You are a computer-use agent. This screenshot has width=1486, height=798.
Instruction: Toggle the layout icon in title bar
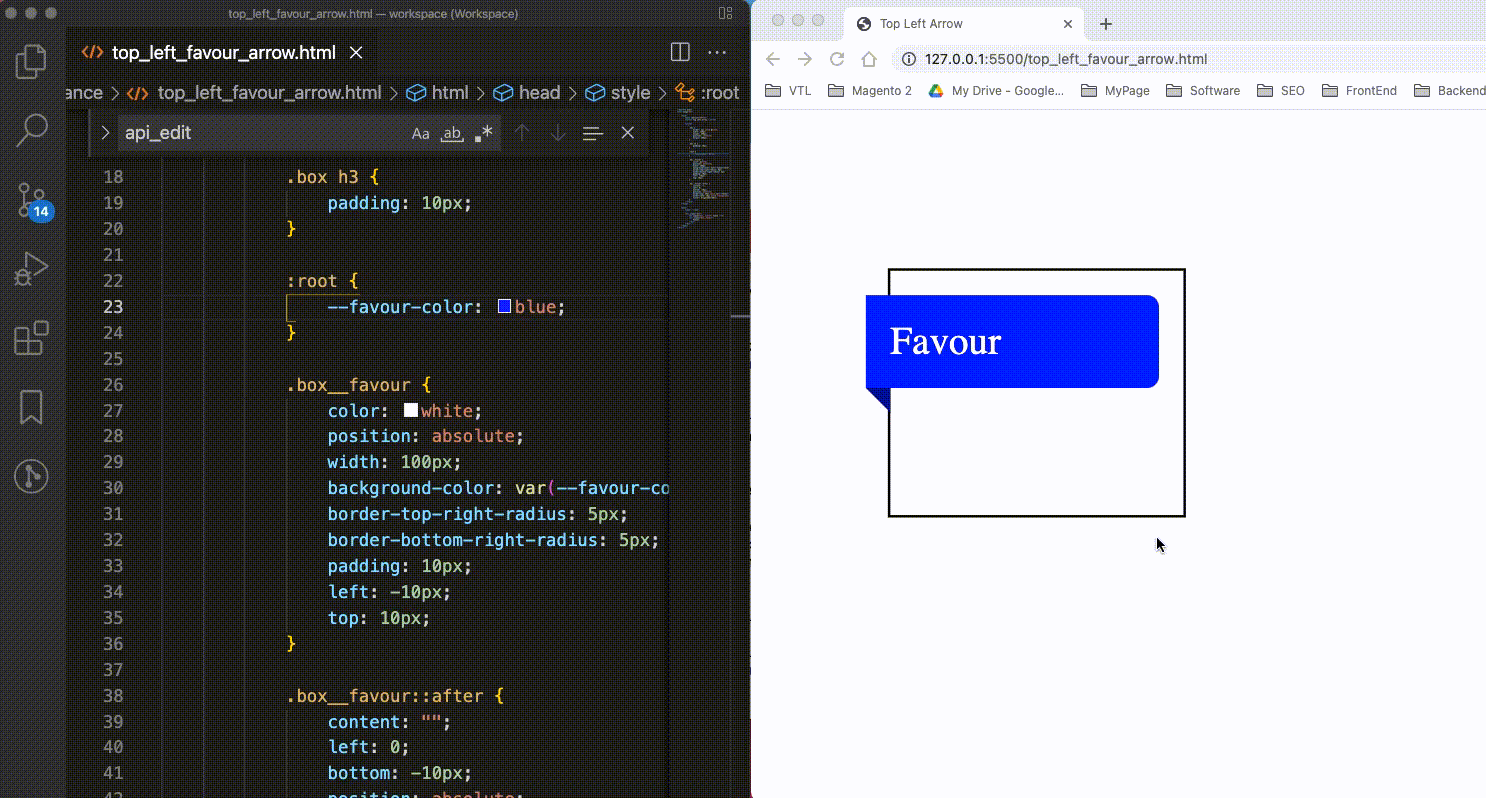[726, 14]
